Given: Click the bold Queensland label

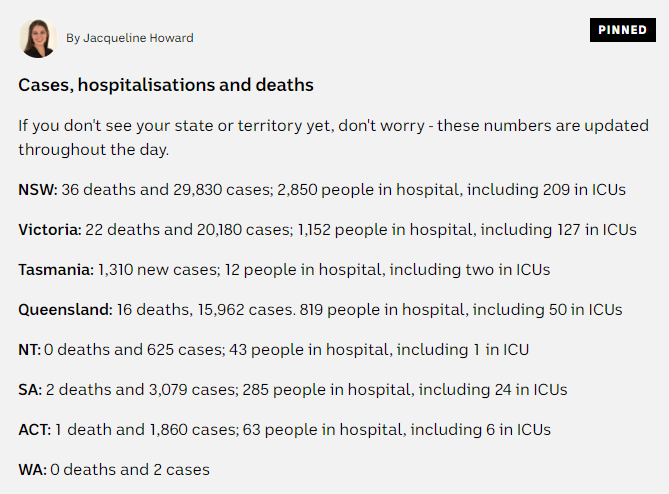Looking at the screenshot, I should point(65,309).
